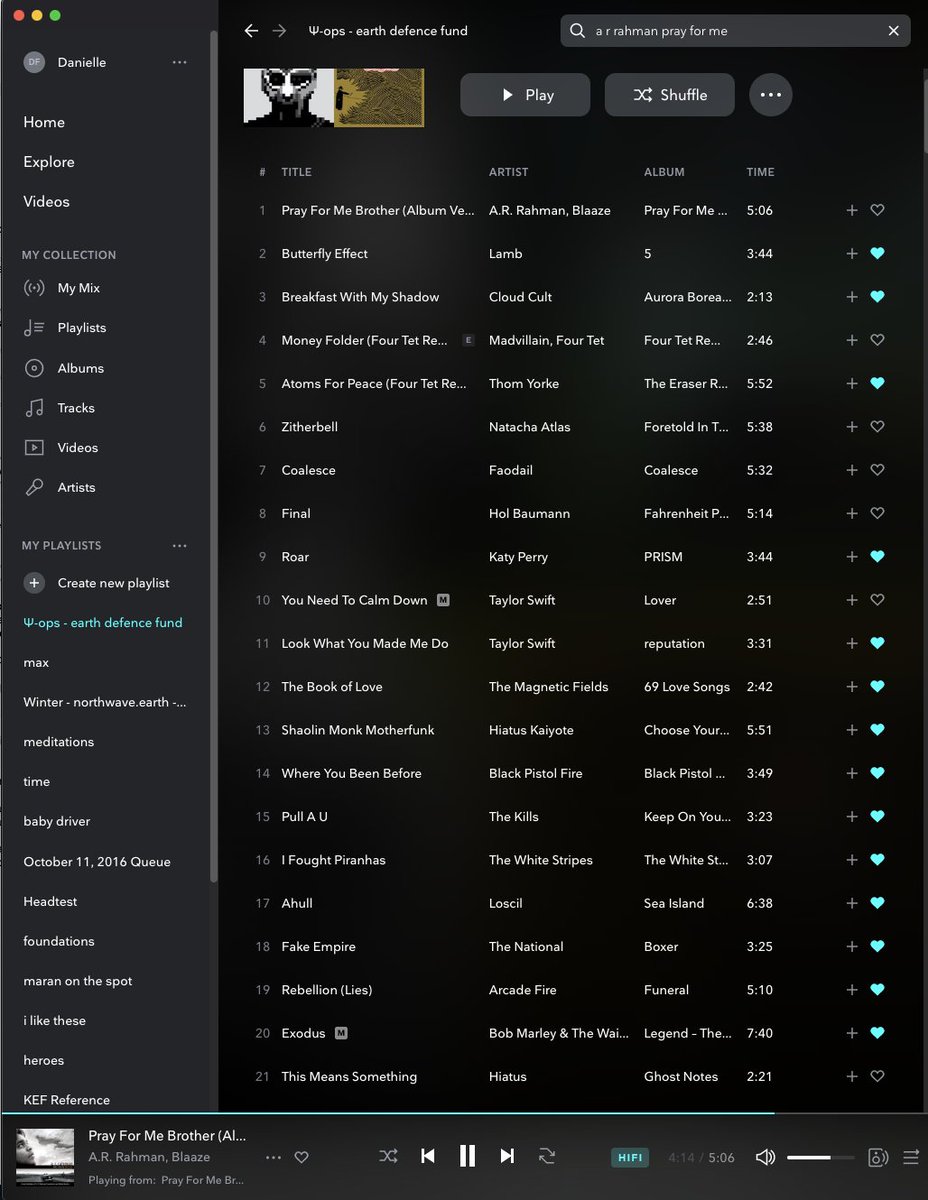This screenshot has width=928, height=1200.
Task: Click the now-playing album art thumbnail
Action: [45, 1157]
